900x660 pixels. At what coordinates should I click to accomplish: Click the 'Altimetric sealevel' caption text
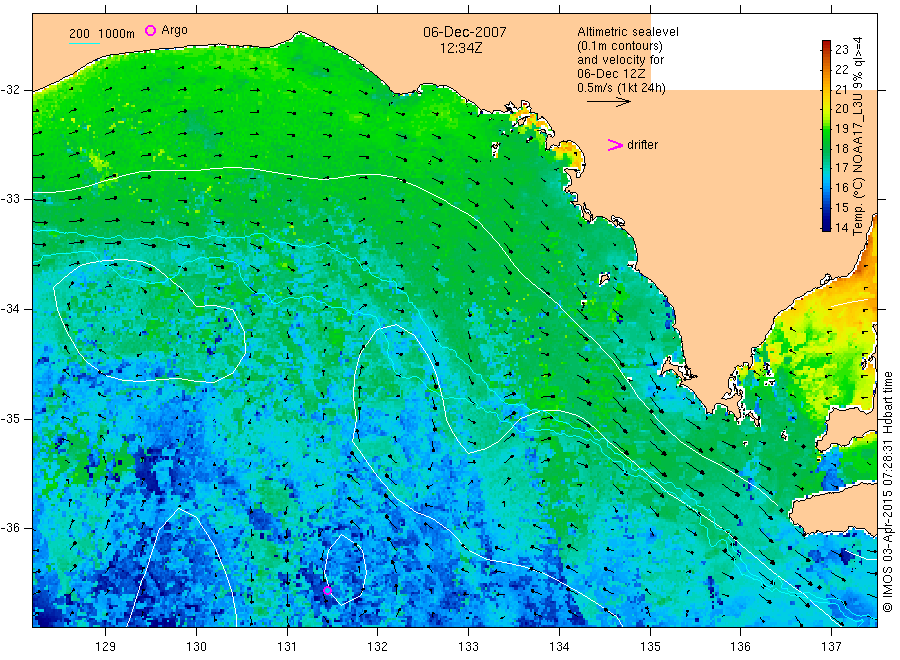pyautogui.click(x=628, y=32)
